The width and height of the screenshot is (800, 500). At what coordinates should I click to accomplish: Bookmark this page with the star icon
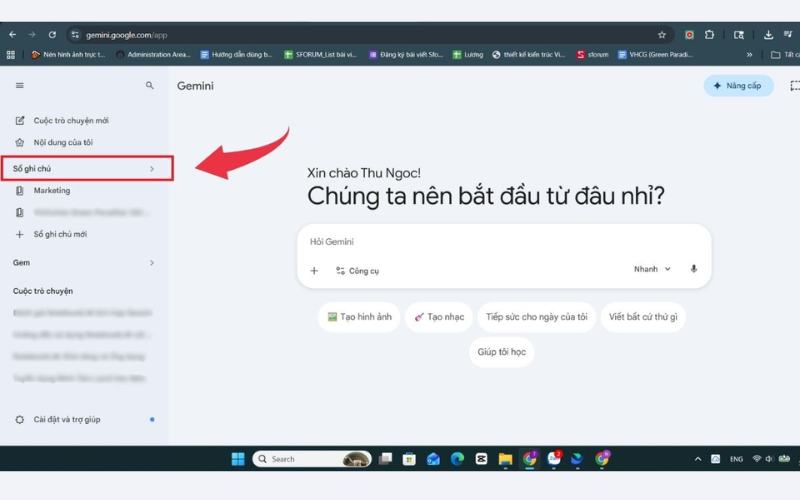[662, 35]
